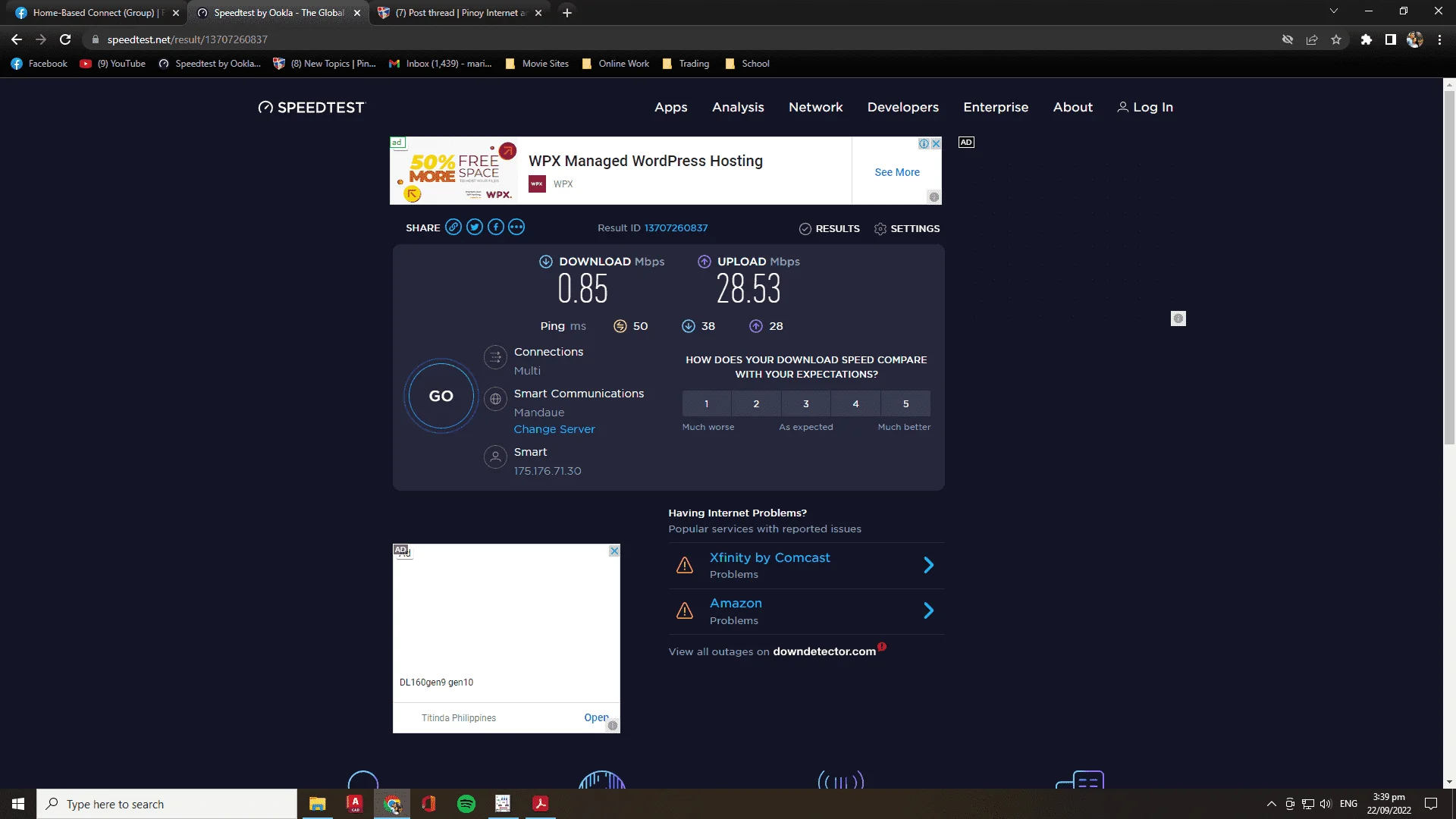
Task: Open Chrome profile avatar
Action: point(1415,39)
